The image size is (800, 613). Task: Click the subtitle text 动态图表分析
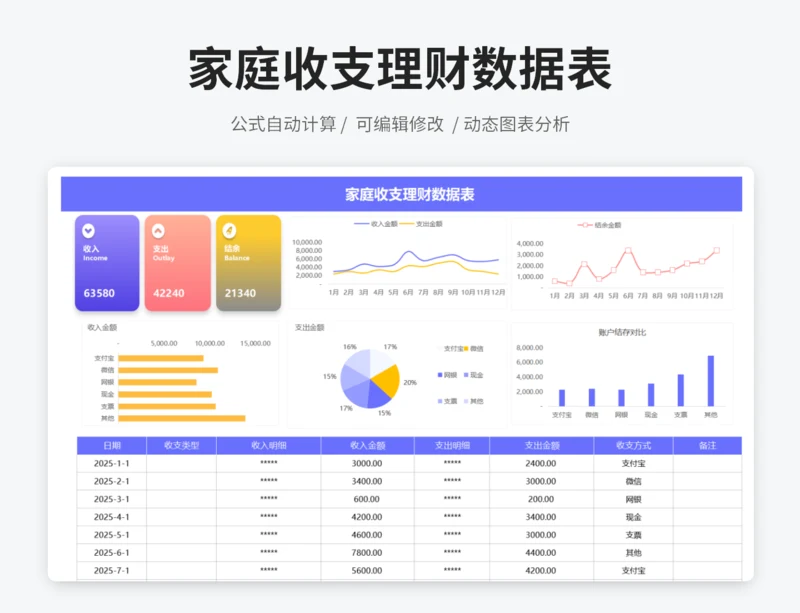tap(516, 124)
